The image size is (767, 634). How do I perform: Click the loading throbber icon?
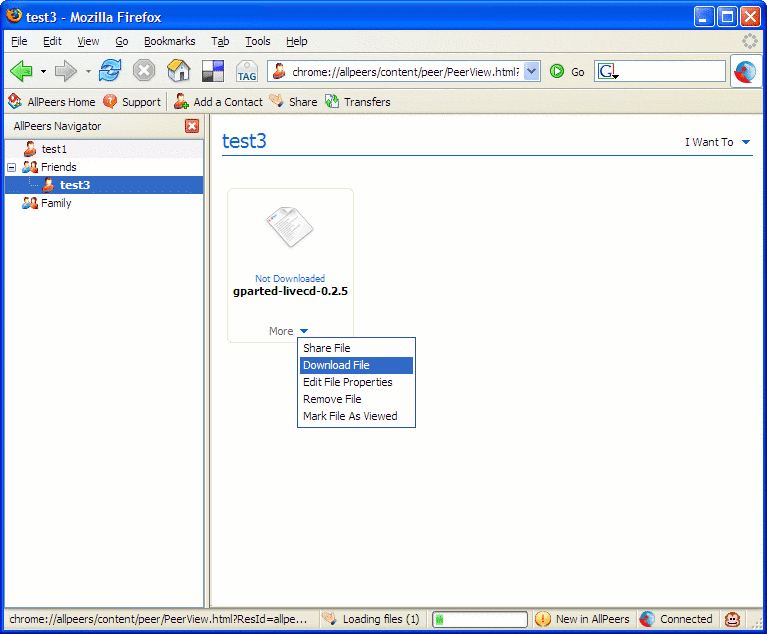tap(749, 41)
